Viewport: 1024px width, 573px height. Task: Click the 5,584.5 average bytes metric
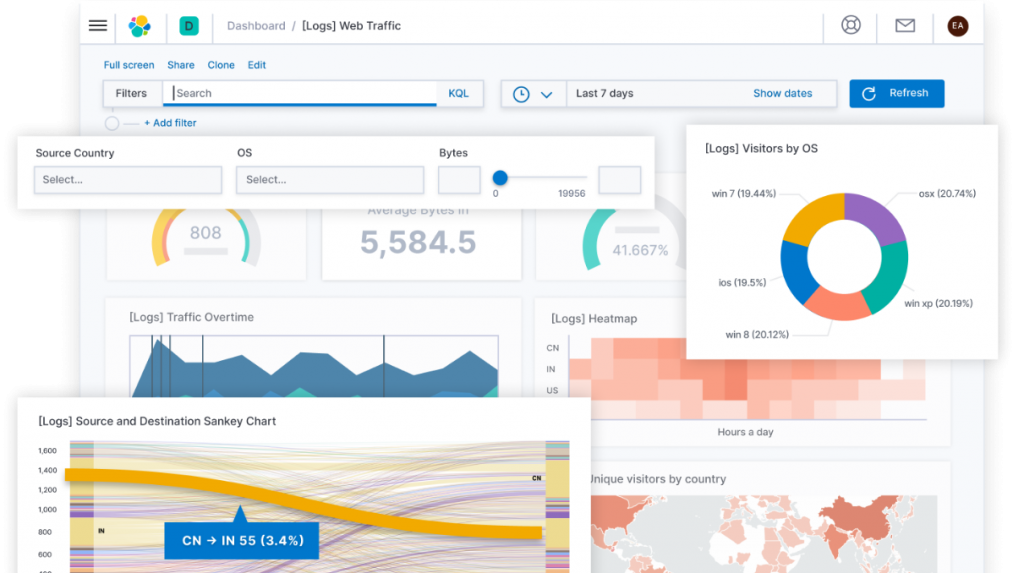coord(418,242)
